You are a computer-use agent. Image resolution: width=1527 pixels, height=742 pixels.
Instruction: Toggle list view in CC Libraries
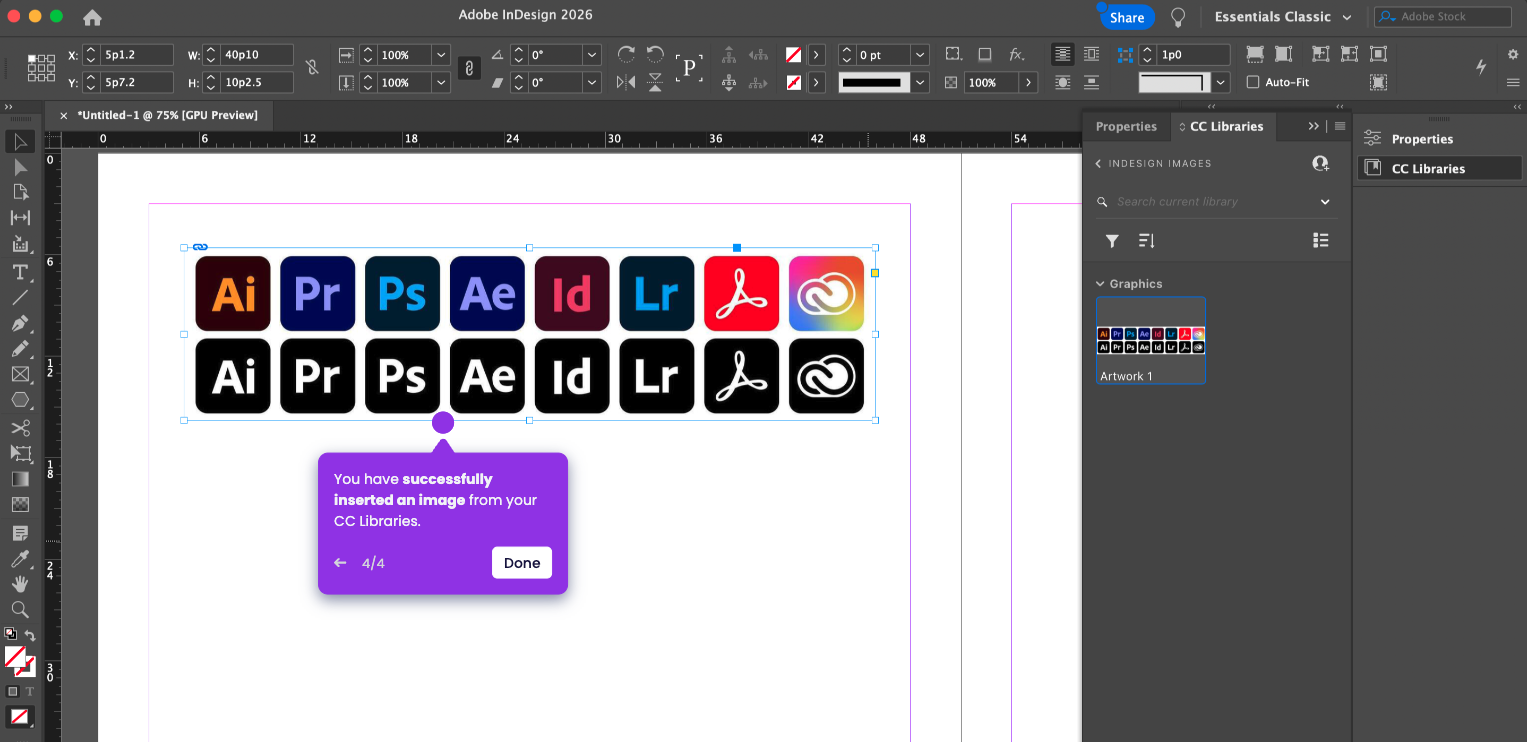[x=1321, y=240]
